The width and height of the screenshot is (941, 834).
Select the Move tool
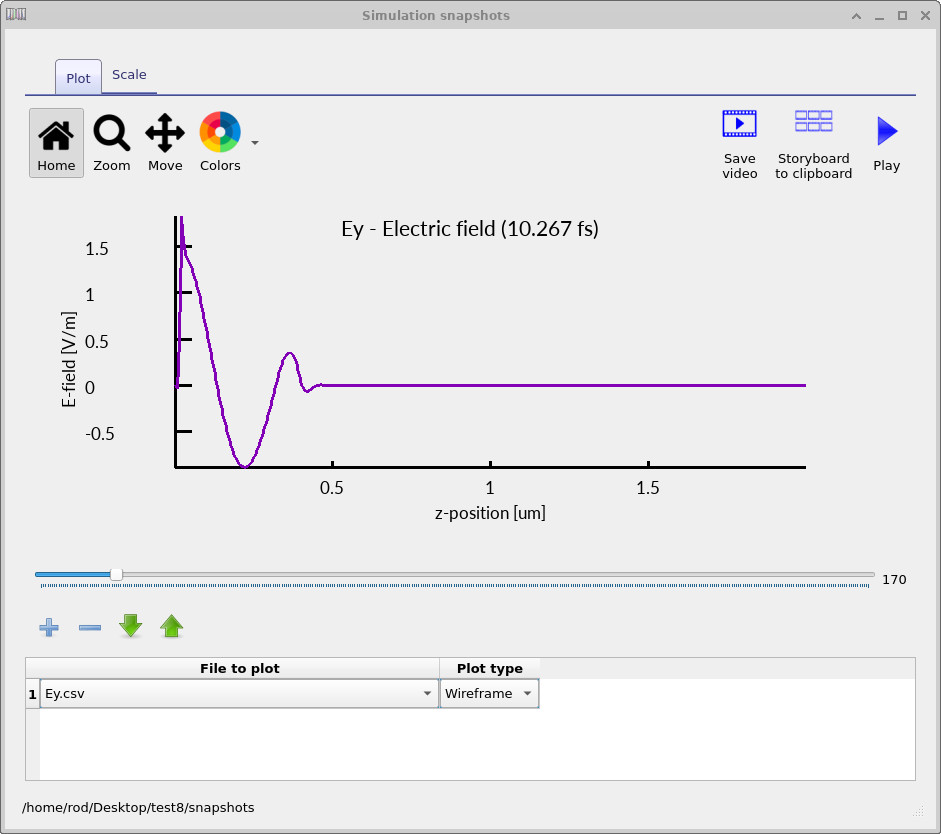coord(164,140)
